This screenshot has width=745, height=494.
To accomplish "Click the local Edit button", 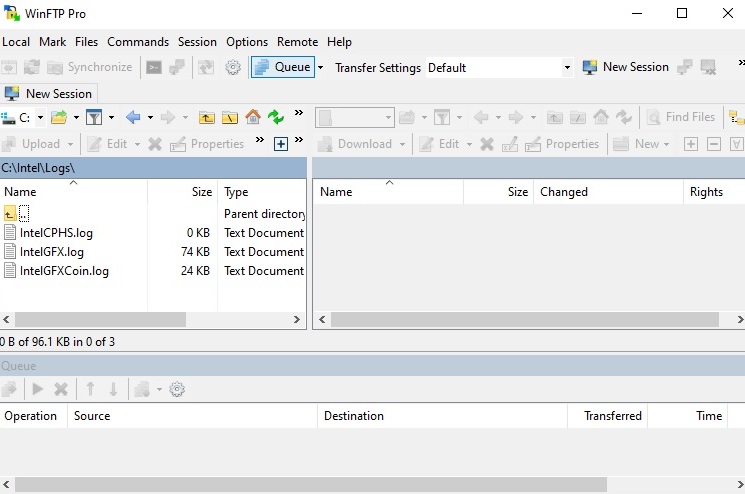I will pos(107,144).
